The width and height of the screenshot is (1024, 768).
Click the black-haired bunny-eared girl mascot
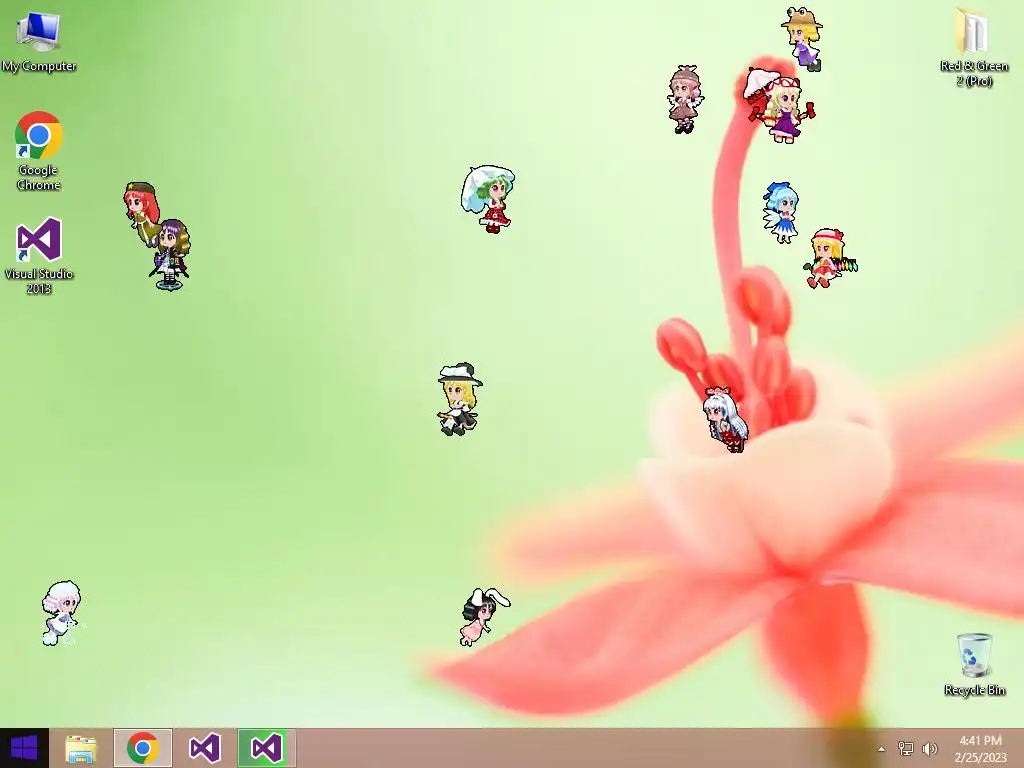[x=485, y=616]
